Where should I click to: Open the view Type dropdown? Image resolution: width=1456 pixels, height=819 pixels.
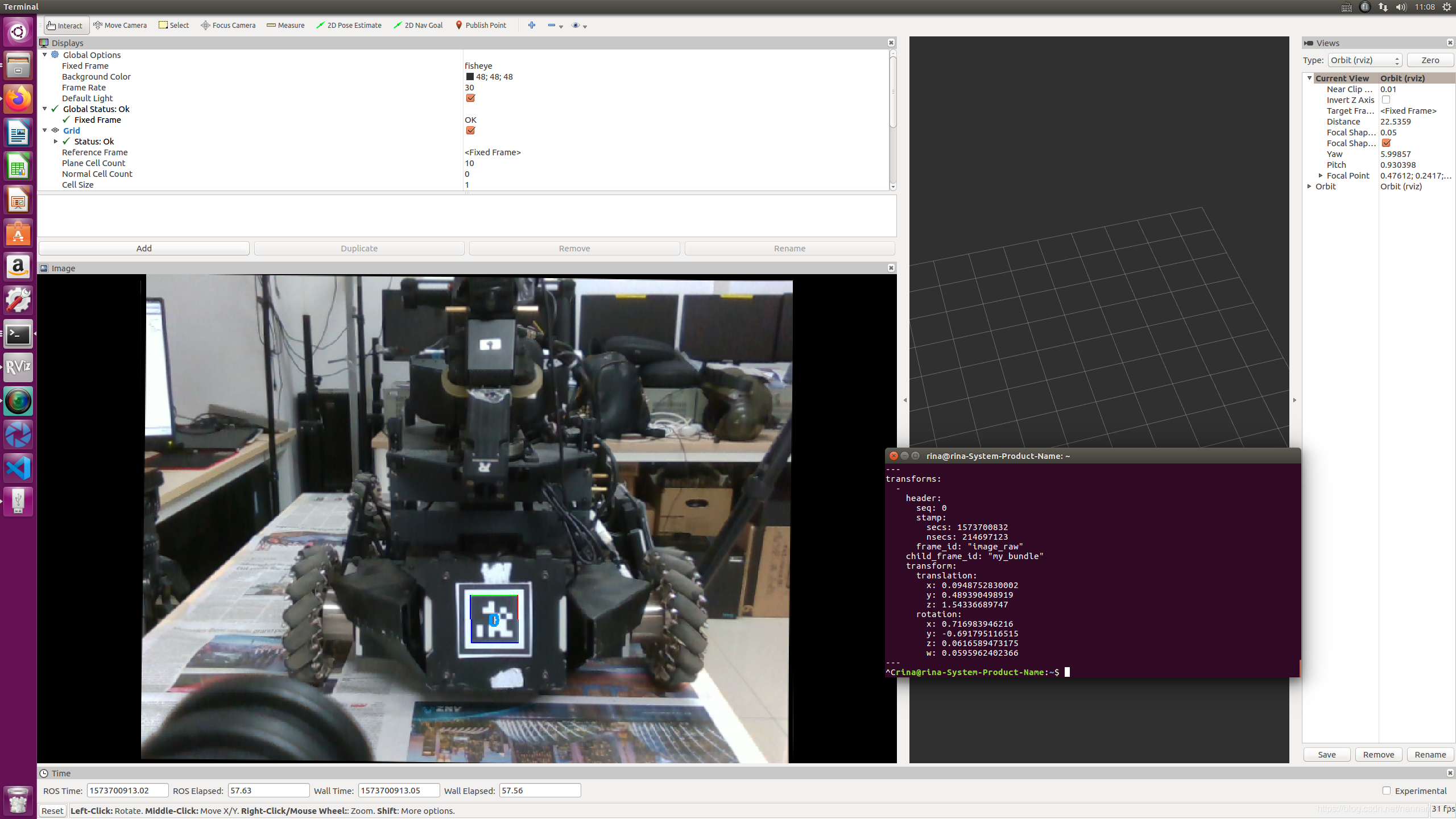pos(1364,60)
